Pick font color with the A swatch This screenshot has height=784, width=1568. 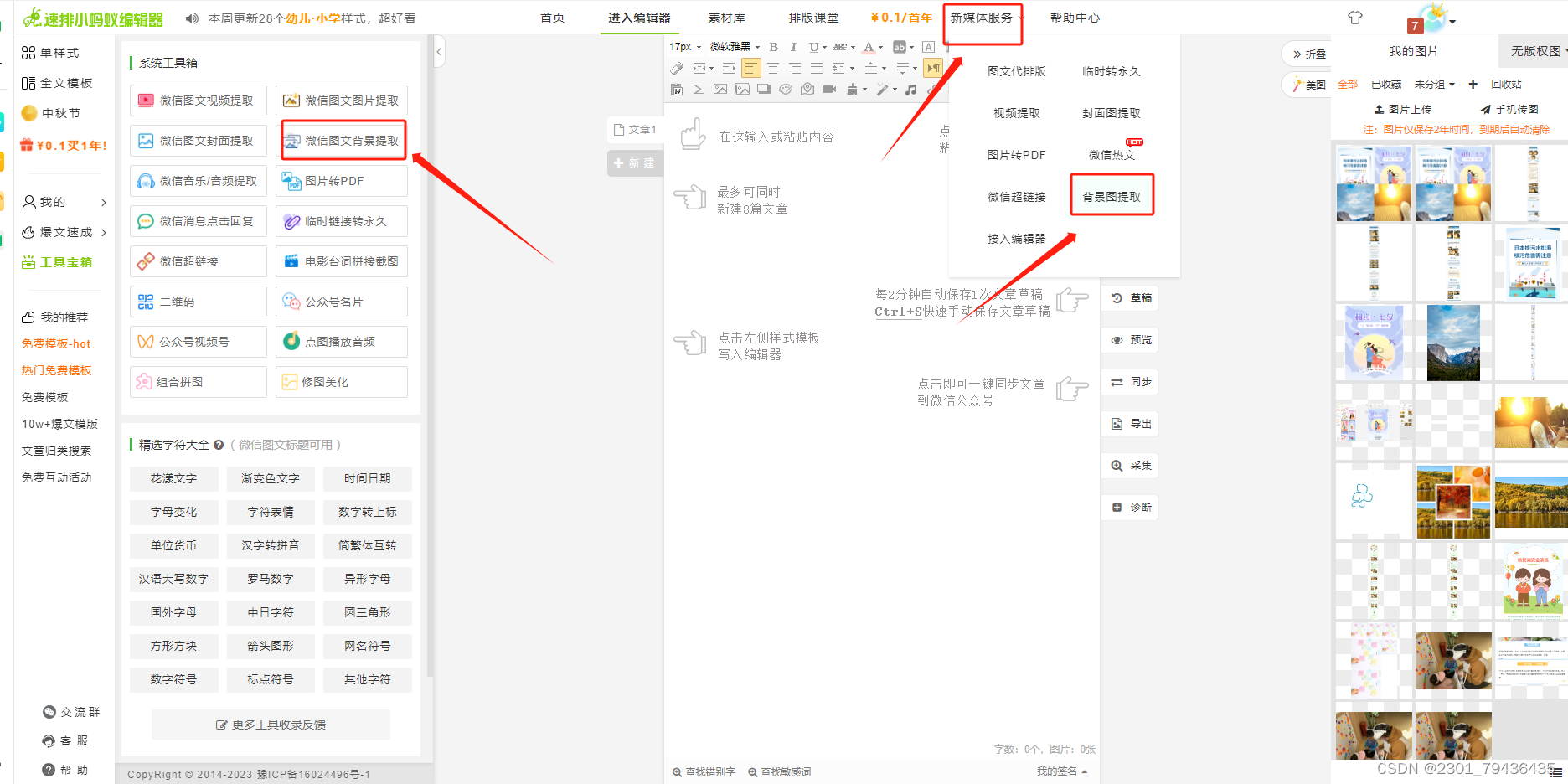pyautogui.click(x=869, y=47)
